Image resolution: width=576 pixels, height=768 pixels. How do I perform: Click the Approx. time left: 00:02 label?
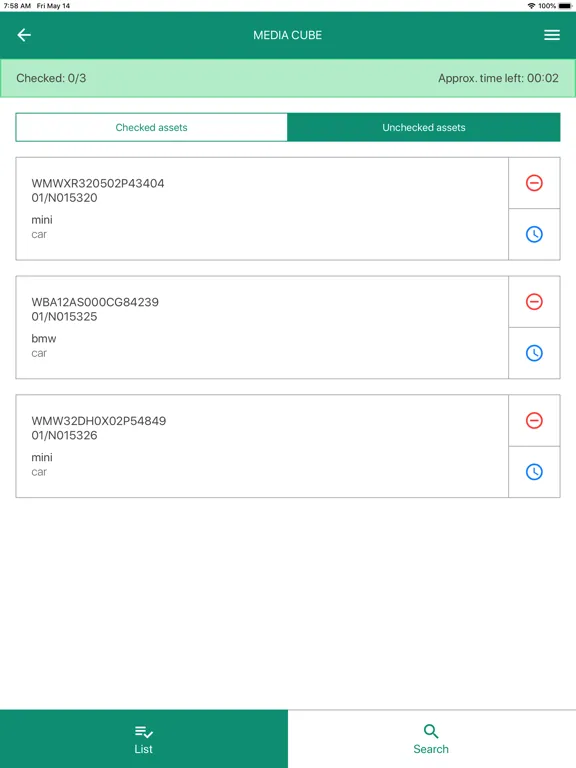(x=498, y=78)
